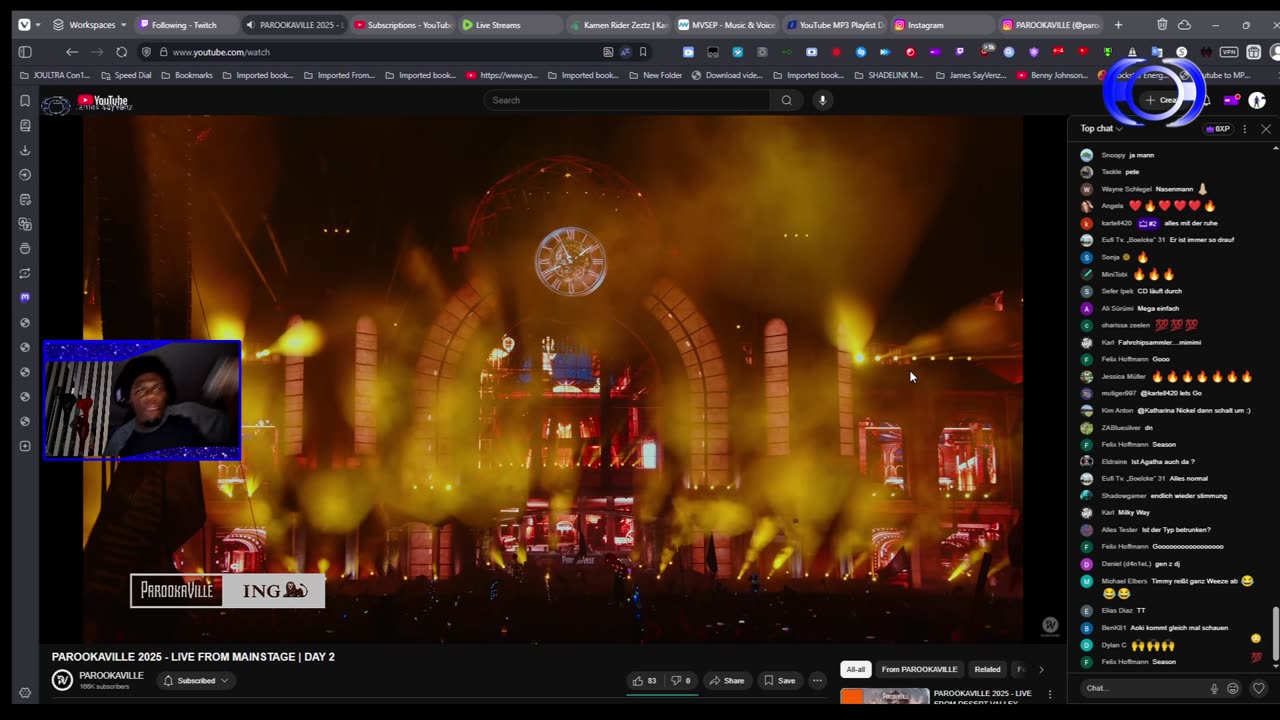Select the From PAROOKAVILLE filter chip
1280x720 pixels.
[919, 669]
